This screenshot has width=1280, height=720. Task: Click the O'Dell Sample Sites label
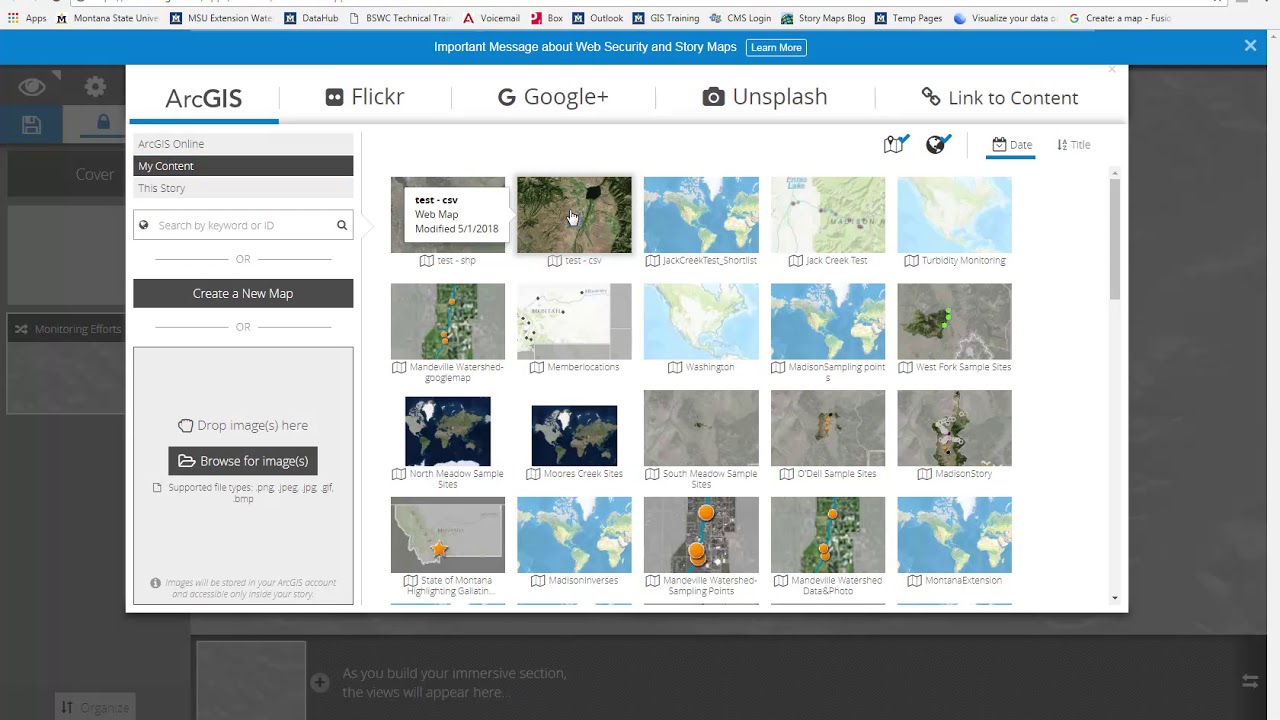pos(836,474)
